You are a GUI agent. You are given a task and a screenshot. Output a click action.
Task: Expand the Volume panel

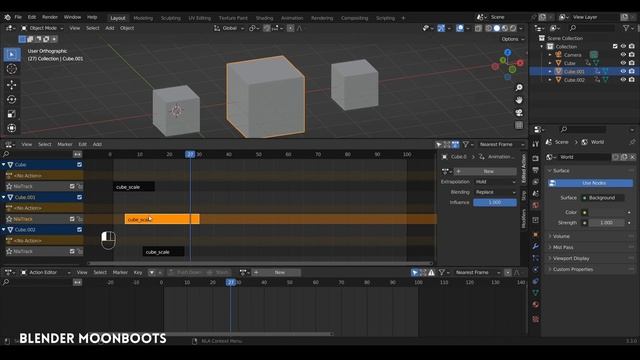pyautogui.click(x=561, y=236)
